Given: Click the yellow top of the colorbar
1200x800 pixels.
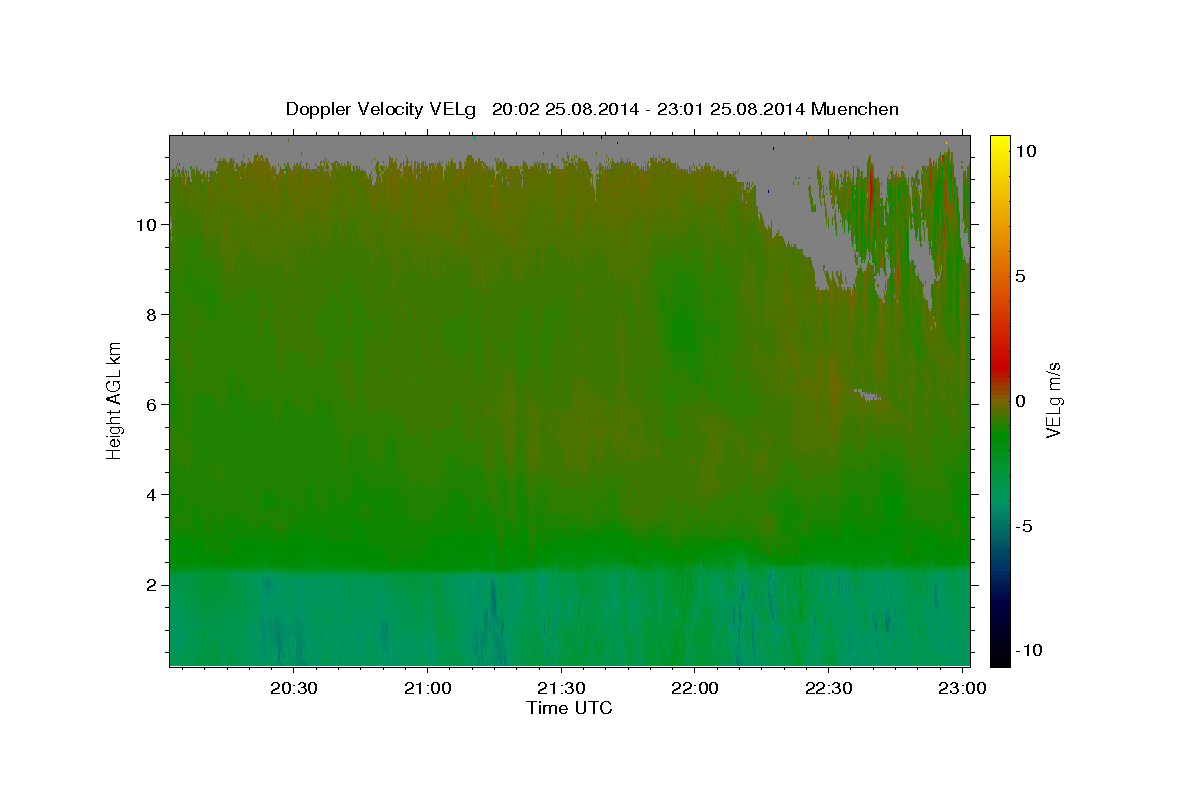Looking at the screenshot, I should 1000,145.
